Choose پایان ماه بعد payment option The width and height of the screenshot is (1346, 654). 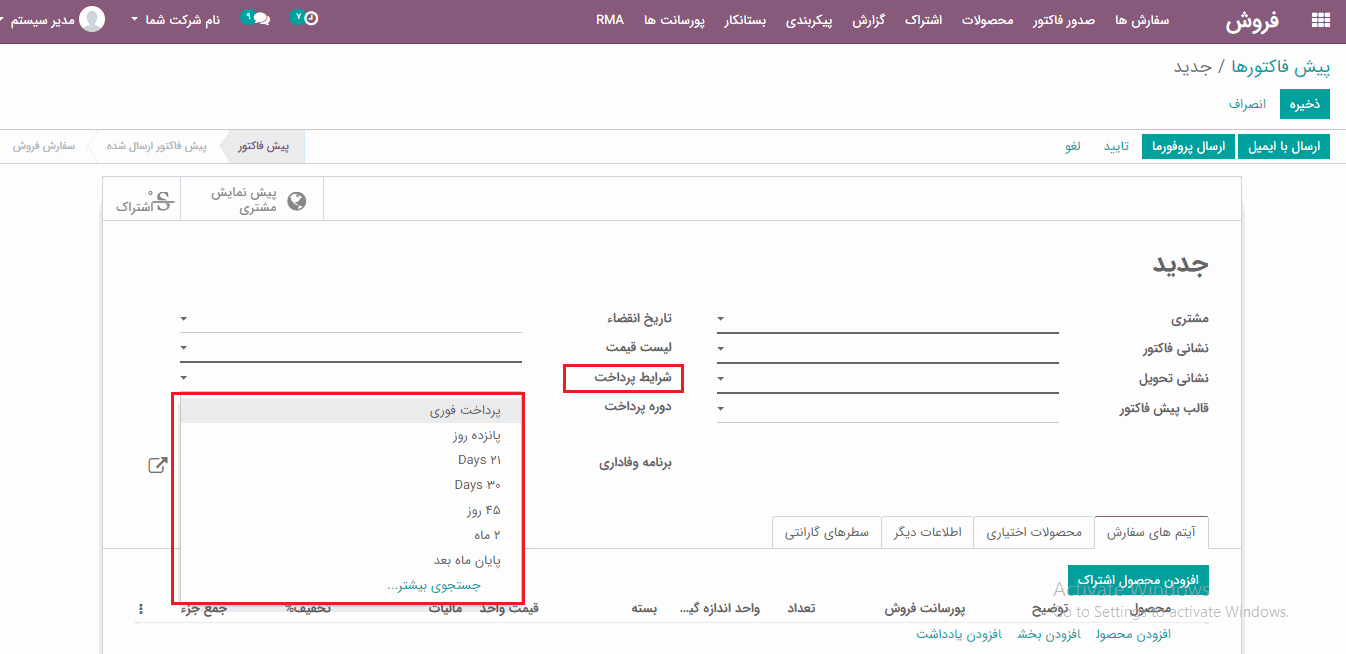(x=467, y=560)
